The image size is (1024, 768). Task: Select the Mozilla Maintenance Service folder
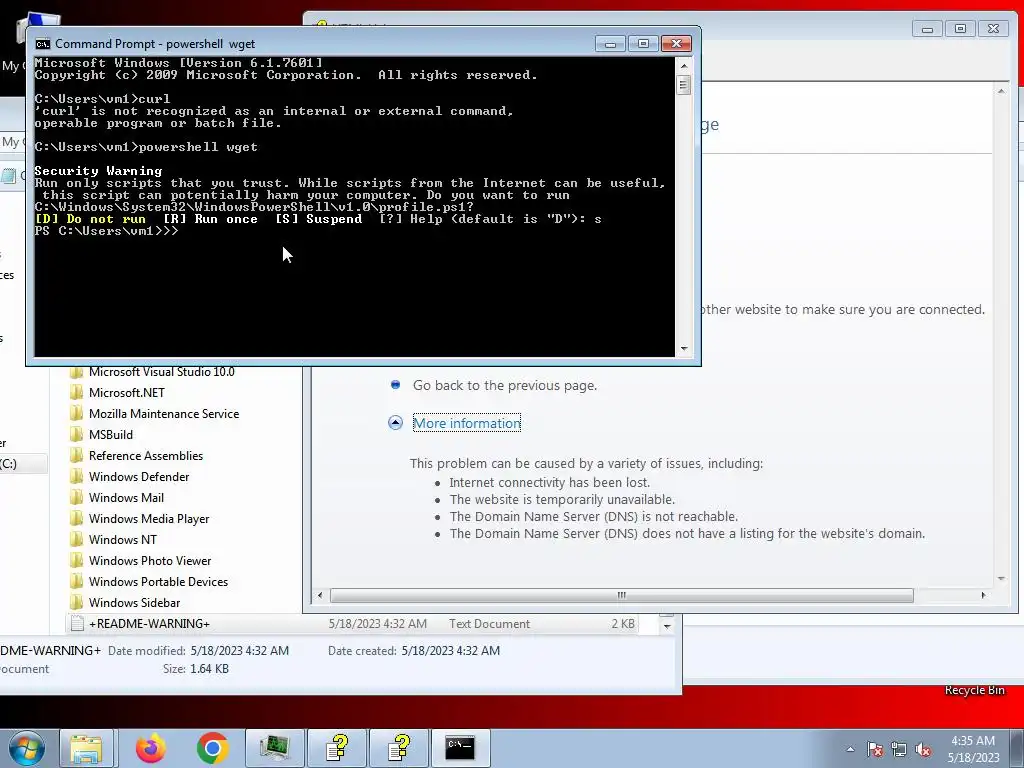[164, 413]
